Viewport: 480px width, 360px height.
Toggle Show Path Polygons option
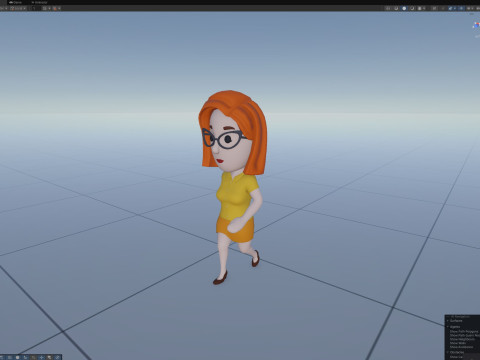point(464,332)
